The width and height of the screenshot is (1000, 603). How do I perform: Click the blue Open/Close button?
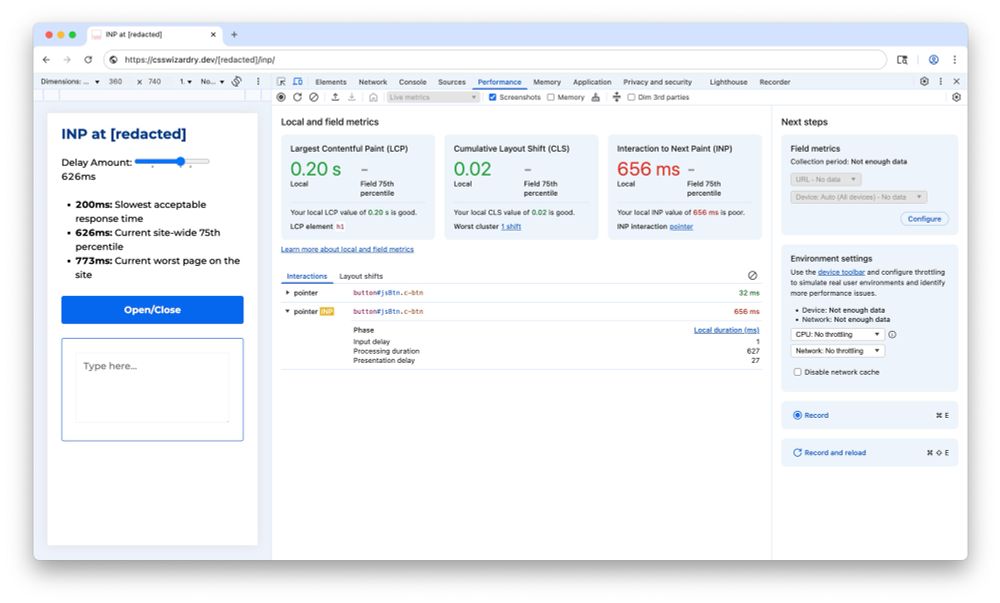tap(152, 310)
